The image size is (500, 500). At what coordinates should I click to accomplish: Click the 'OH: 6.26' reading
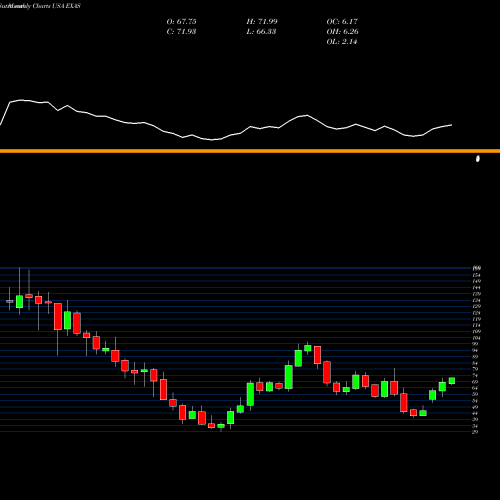click(x=342, y=32)
